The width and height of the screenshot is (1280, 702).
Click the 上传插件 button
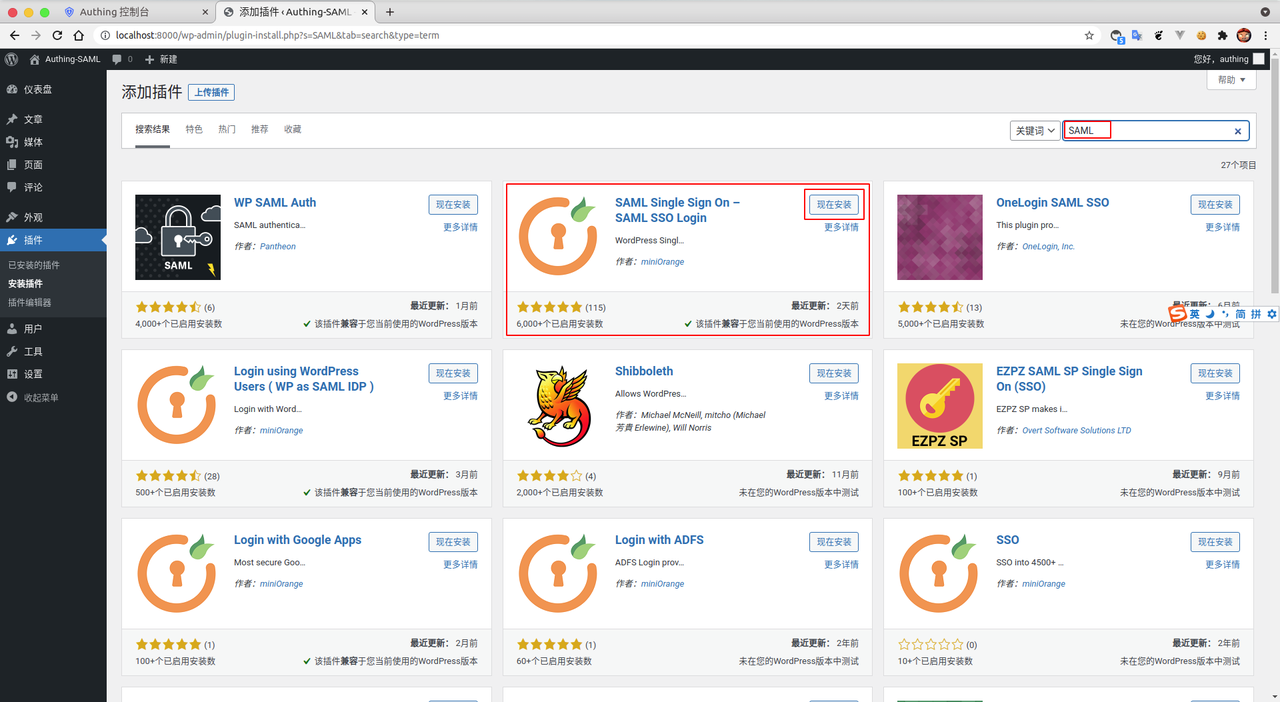210,92
